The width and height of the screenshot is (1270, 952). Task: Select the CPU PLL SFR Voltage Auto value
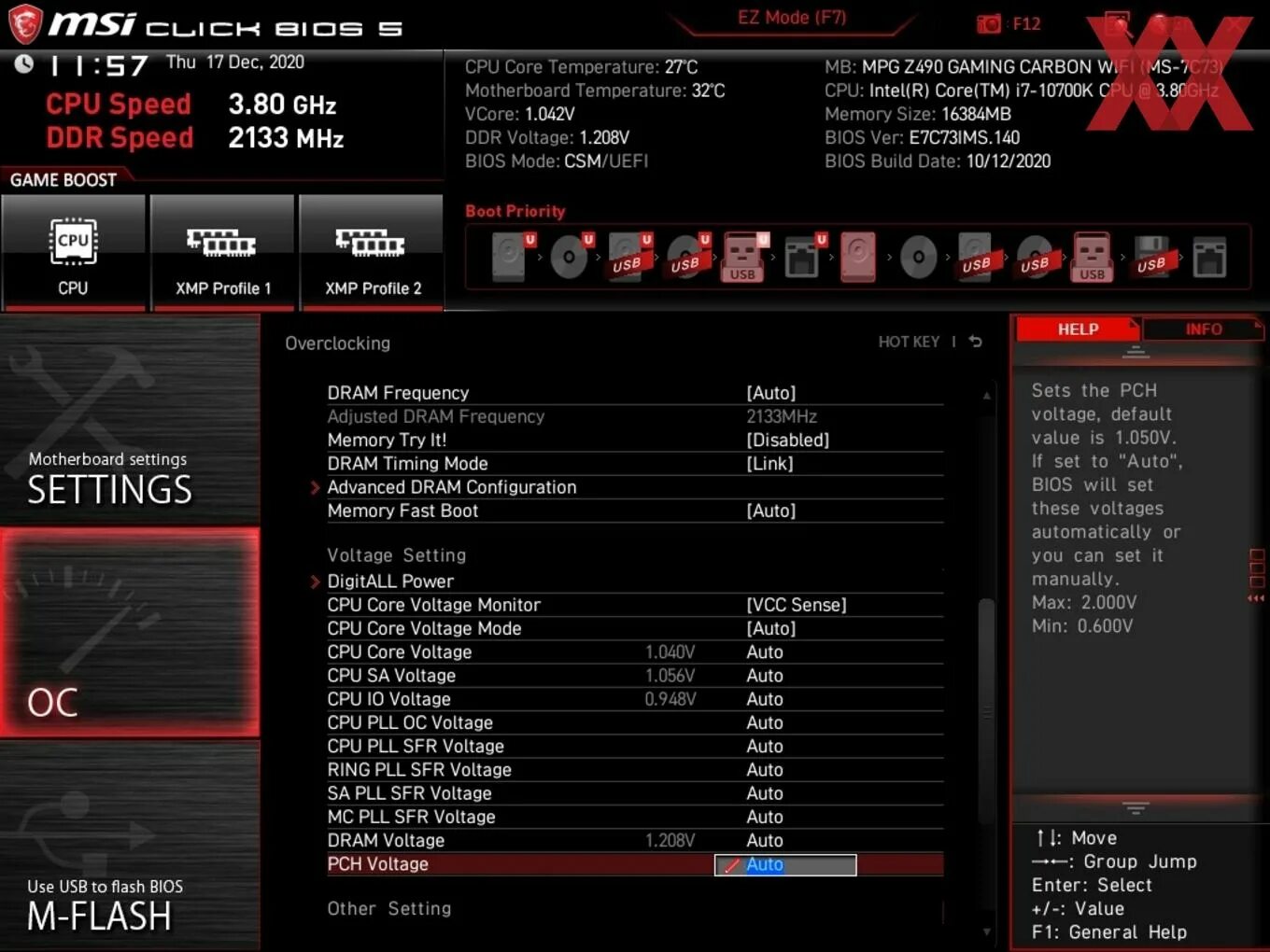tap(765, 746)
